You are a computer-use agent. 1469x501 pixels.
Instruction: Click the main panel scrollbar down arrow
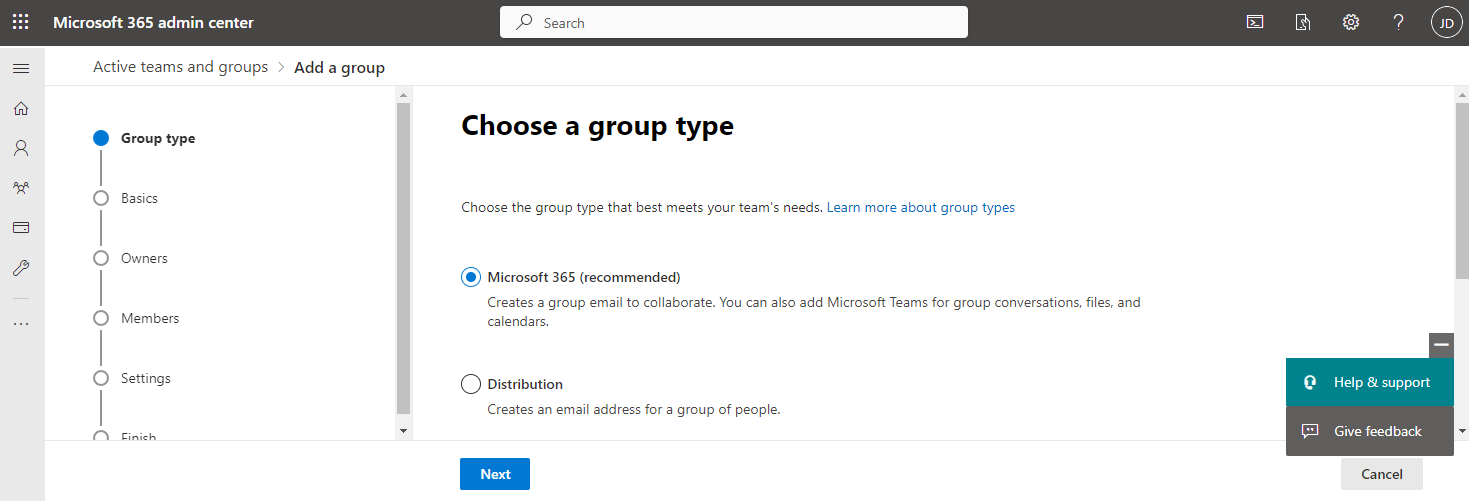[1462, 430]
